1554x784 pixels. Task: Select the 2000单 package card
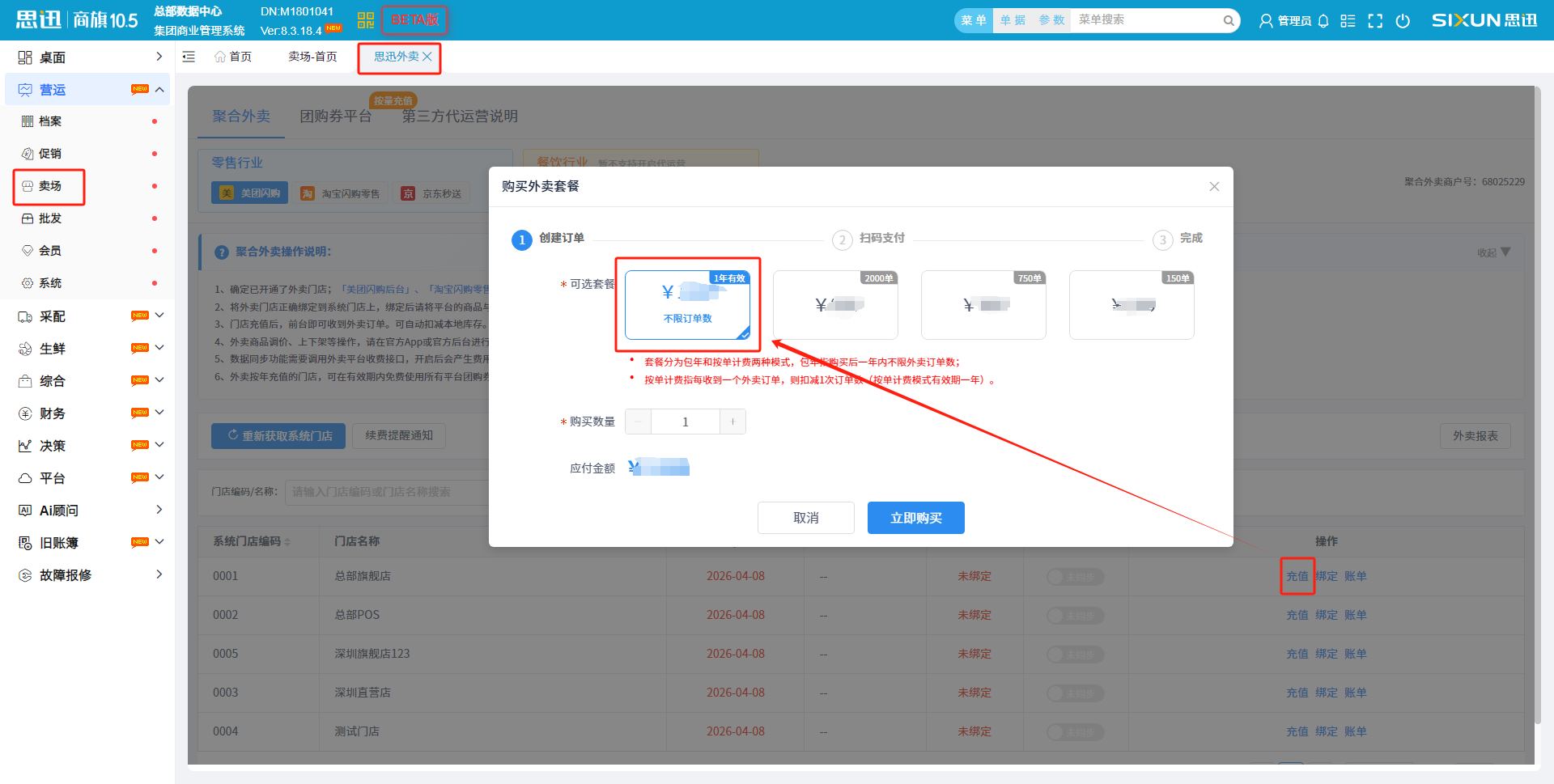click(x=835, y=305)
